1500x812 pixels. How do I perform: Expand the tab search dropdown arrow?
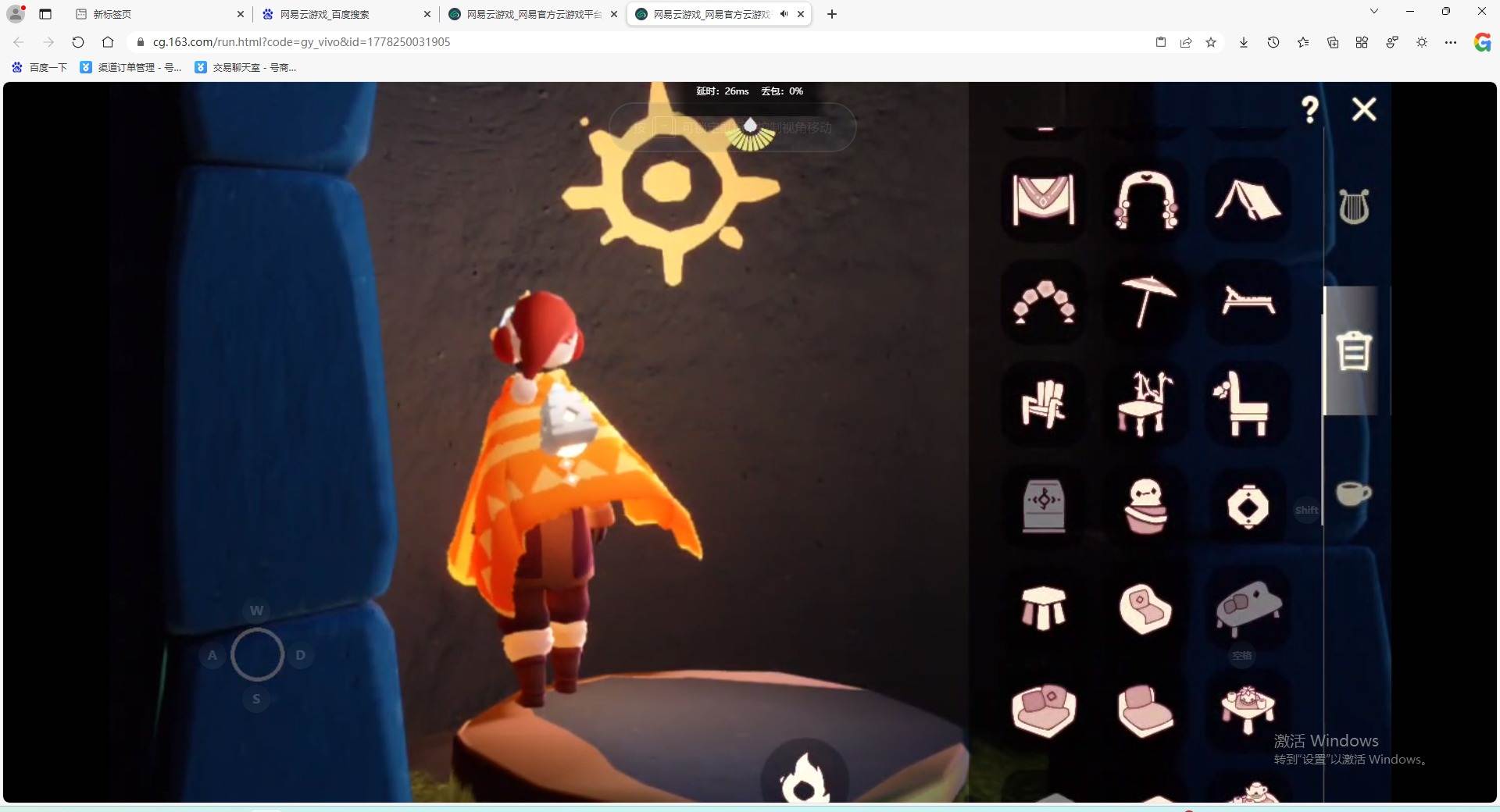coord(1374,11)
